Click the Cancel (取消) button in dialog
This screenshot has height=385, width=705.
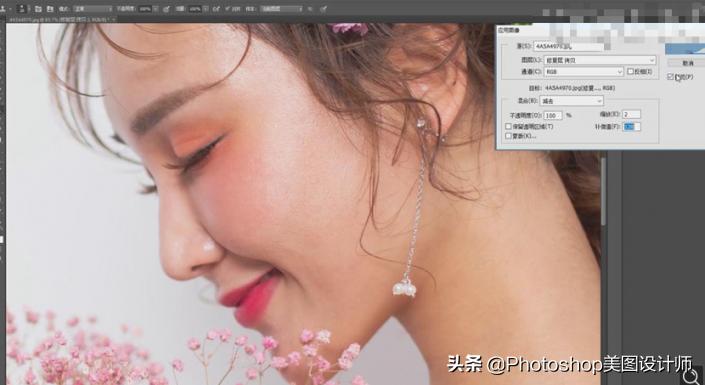pyautogui.click(x=687, y=63)
